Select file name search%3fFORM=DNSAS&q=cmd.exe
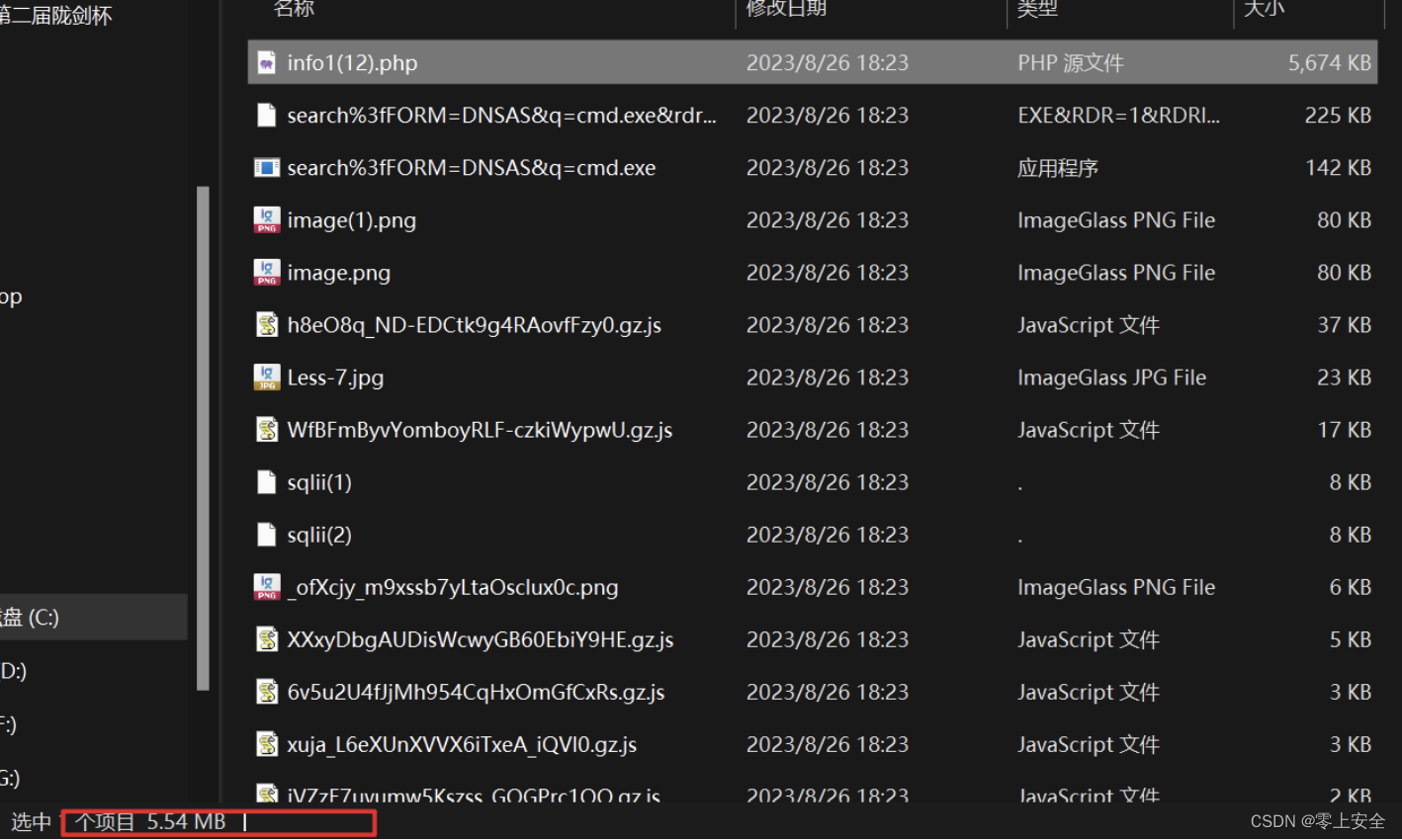The width and height of the screenshot is (1402, 840). (472, 168)
